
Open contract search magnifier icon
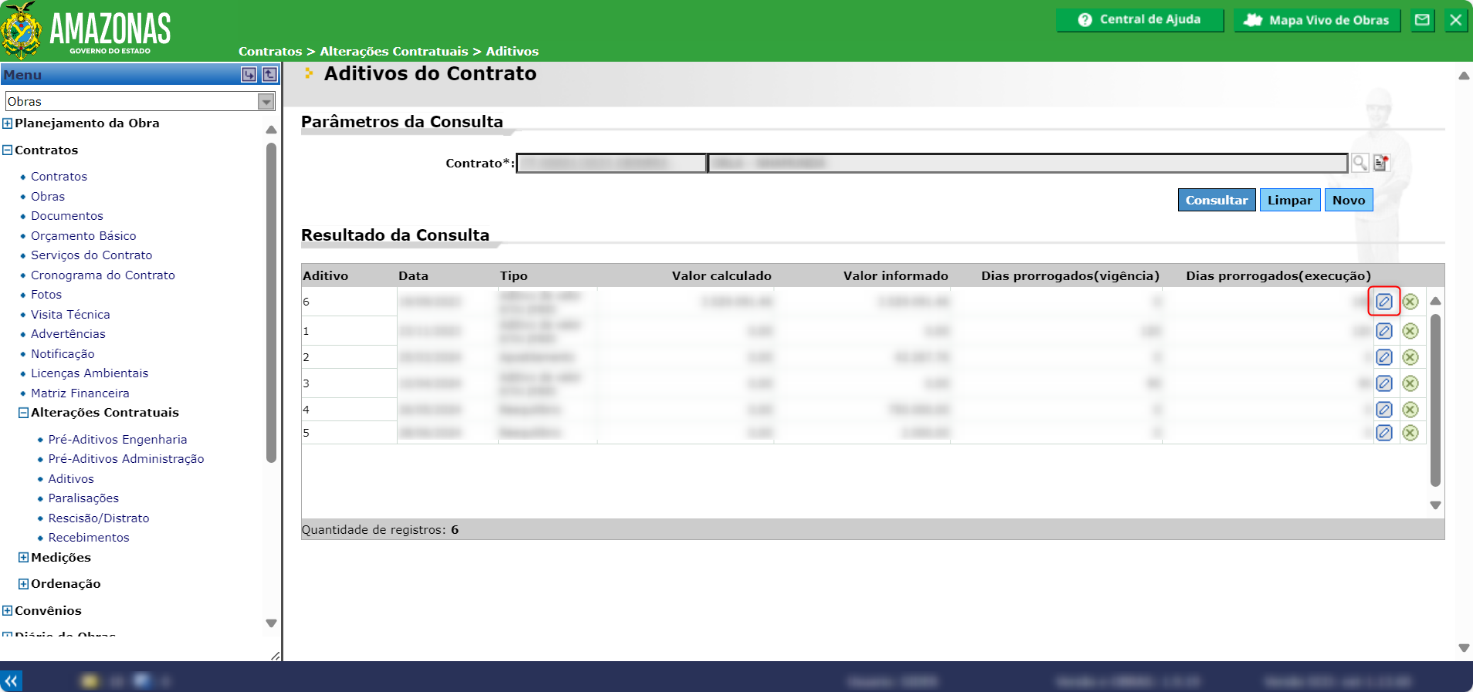pyautogui.click(x=1360, y=163)
